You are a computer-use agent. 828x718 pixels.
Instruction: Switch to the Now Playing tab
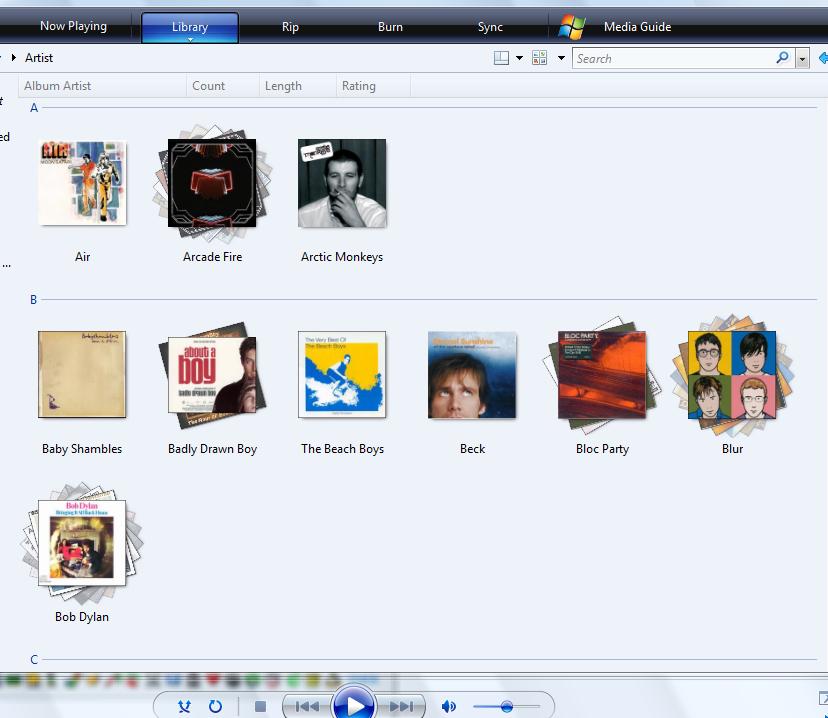click(73, 26)
